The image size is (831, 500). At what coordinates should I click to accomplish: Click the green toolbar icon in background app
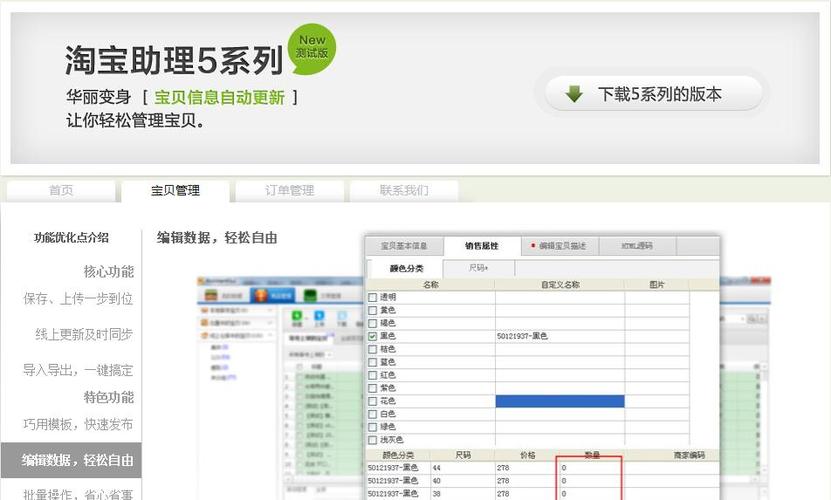pos(297,316)
